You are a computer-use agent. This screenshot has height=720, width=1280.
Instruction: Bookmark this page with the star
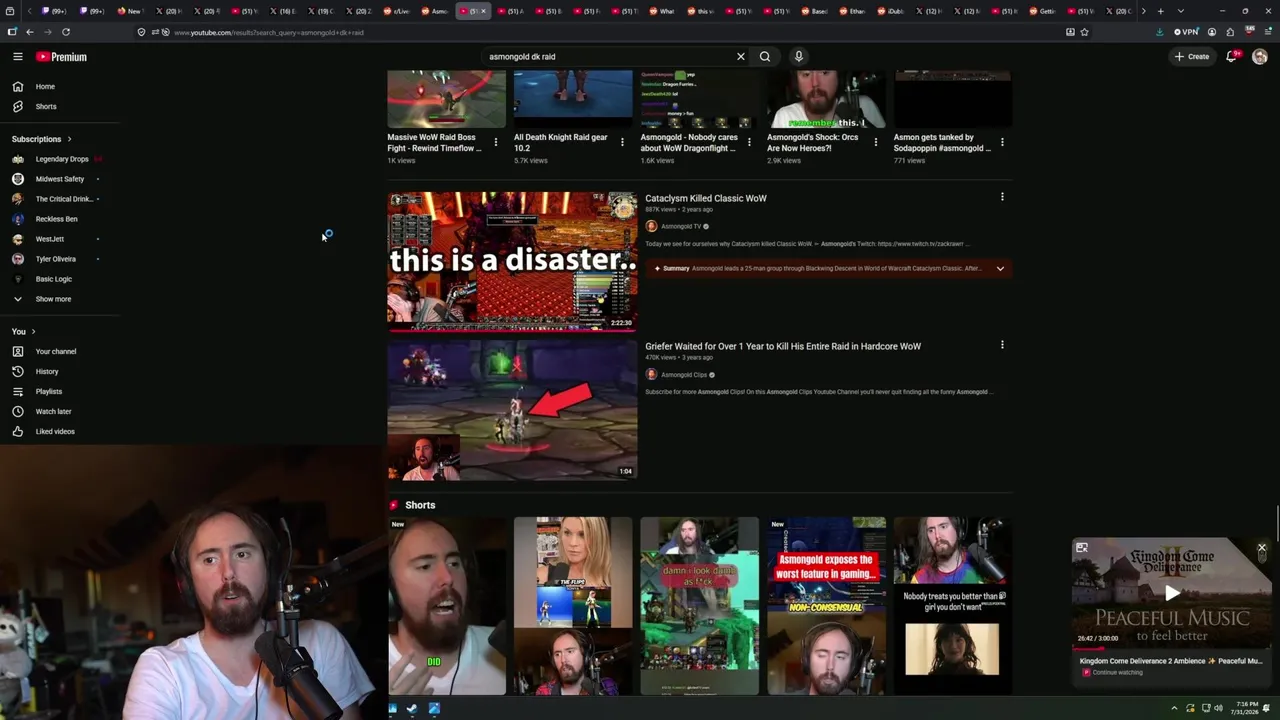1084,32
